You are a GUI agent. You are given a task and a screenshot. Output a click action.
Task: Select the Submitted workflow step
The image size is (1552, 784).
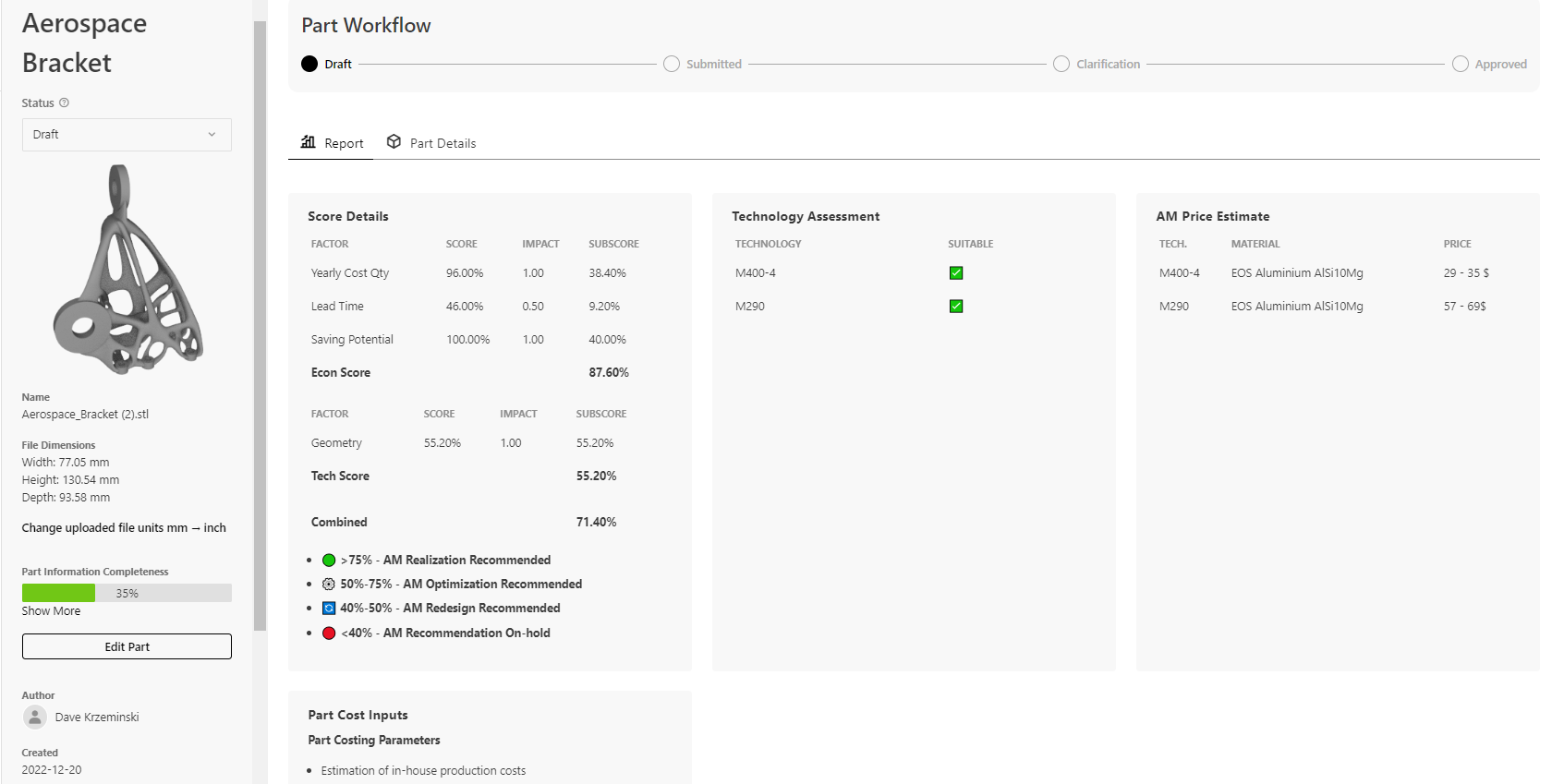pyautogui.click(x=672, y=64)
